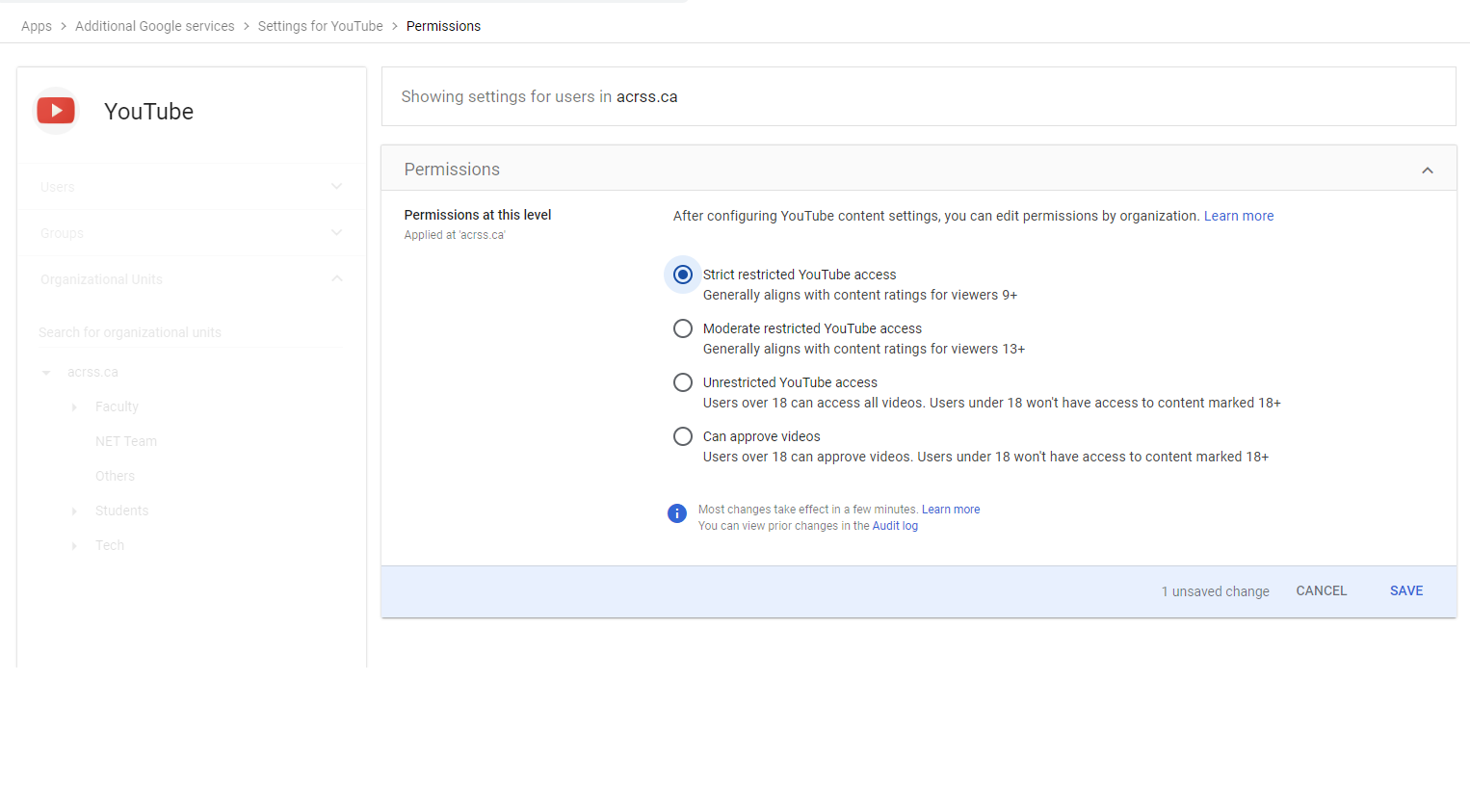Select the acrss.ca organizational unit

pyautogui.click(x=92, y=372)
